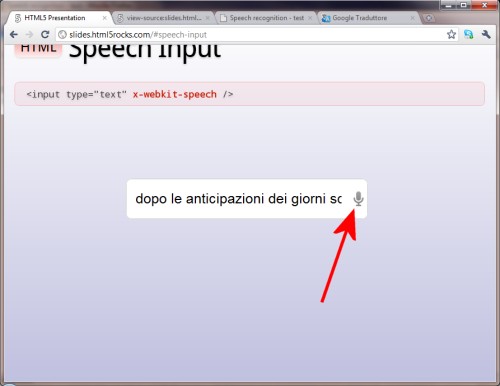This screenshot has width=500, height=386.
Task: Close the browser window
Action: pyautogui.click(x=484, y=5)
